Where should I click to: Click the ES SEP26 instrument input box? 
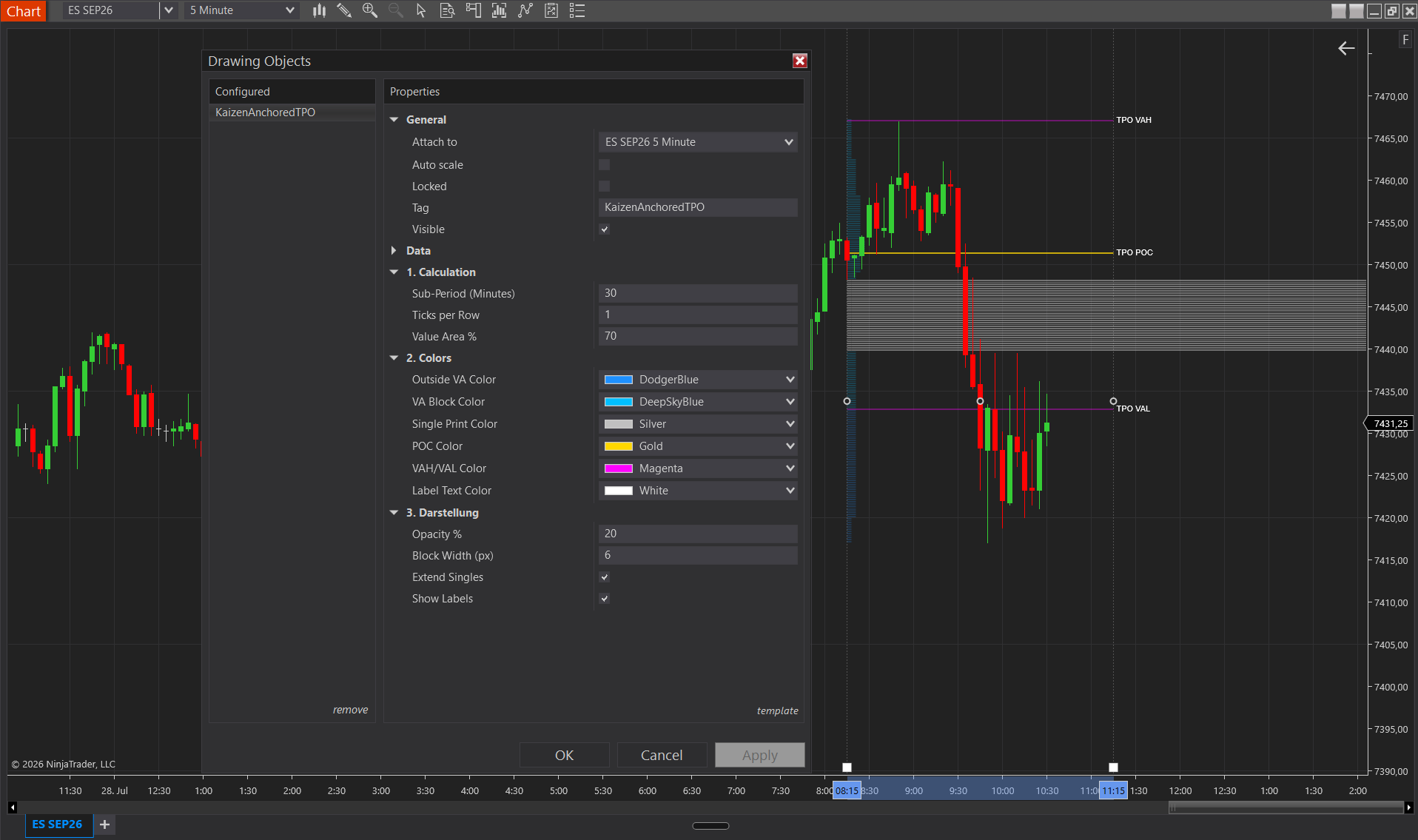coord(111,10)
